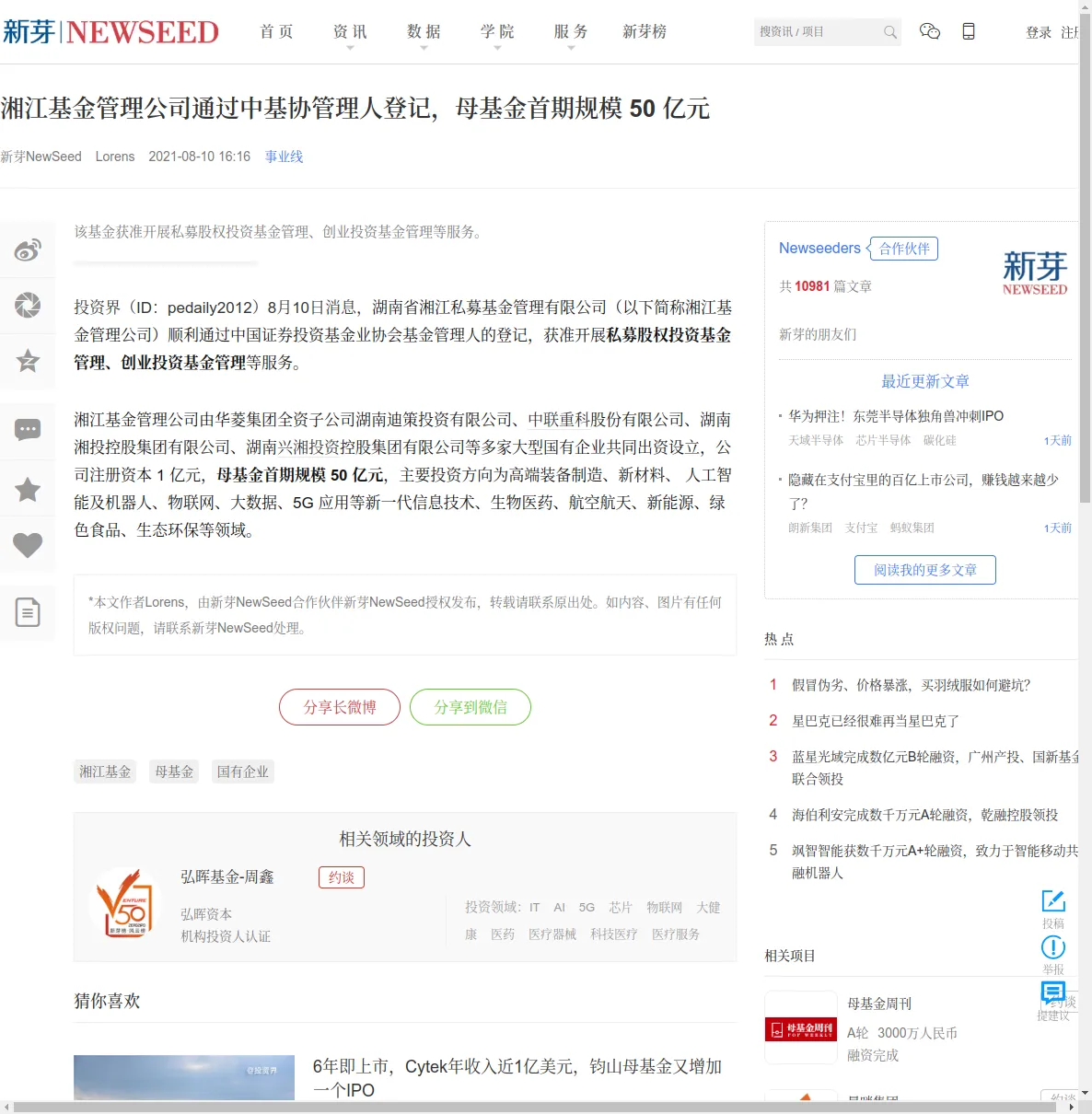This screenshot has height=1114, width=1092.
Task: Open article 华为押注！东莞半导体独角兽冲刺IPO
Action: [x=896, y=416]
